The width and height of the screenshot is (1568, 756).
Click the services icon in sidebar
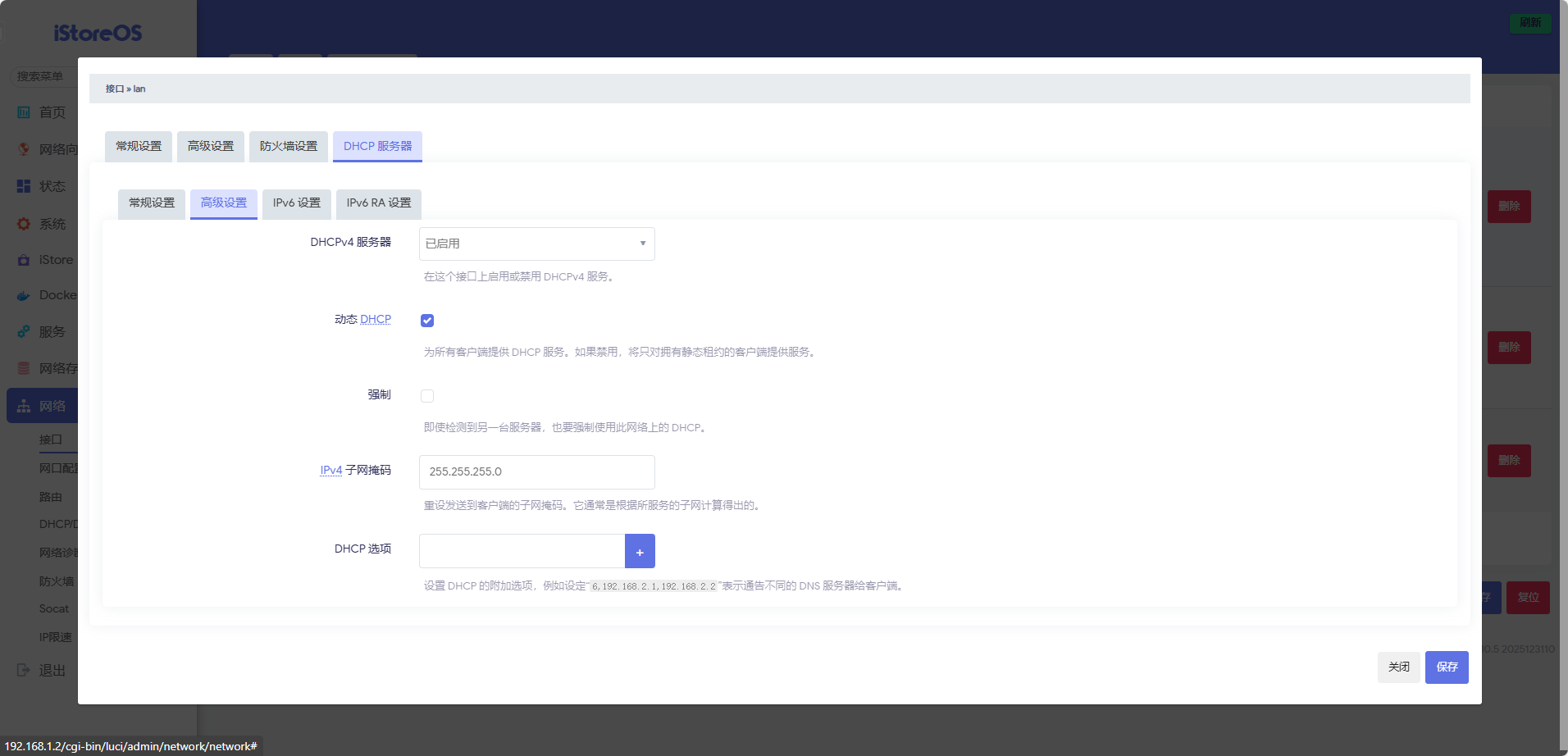click(24, 332)
